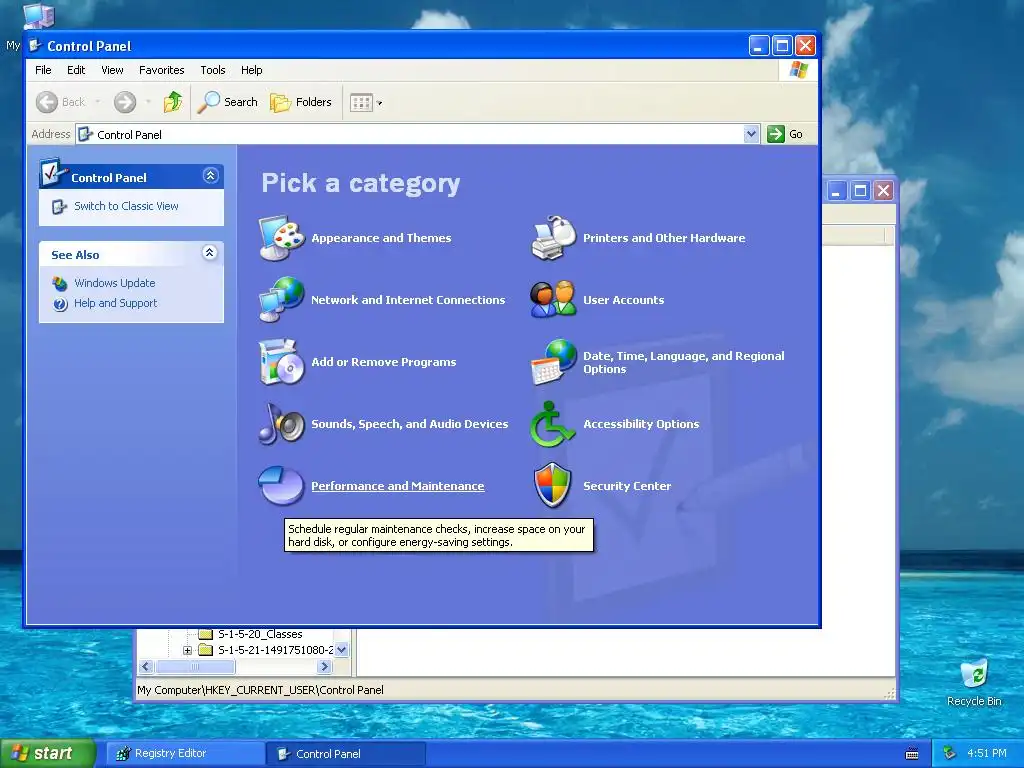The width and height of the screenshot is (1024, 768).
Task: Click the Help and Support question icon
Action: point(60,304)
